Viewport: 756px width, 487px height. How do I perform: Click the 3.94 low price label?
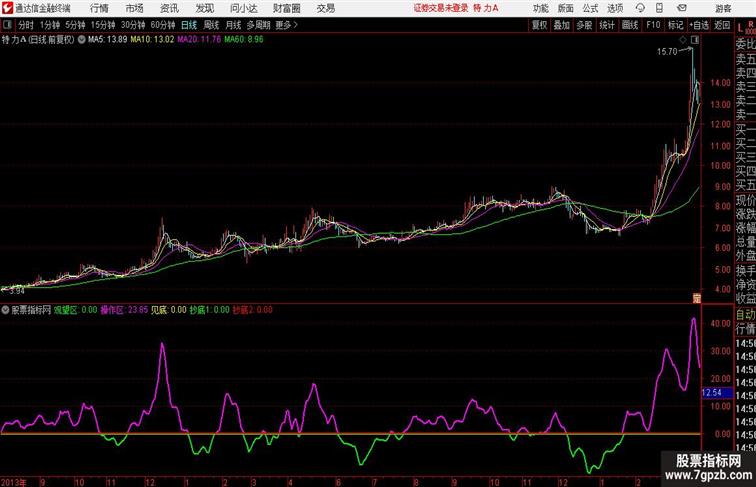(17, 291)
